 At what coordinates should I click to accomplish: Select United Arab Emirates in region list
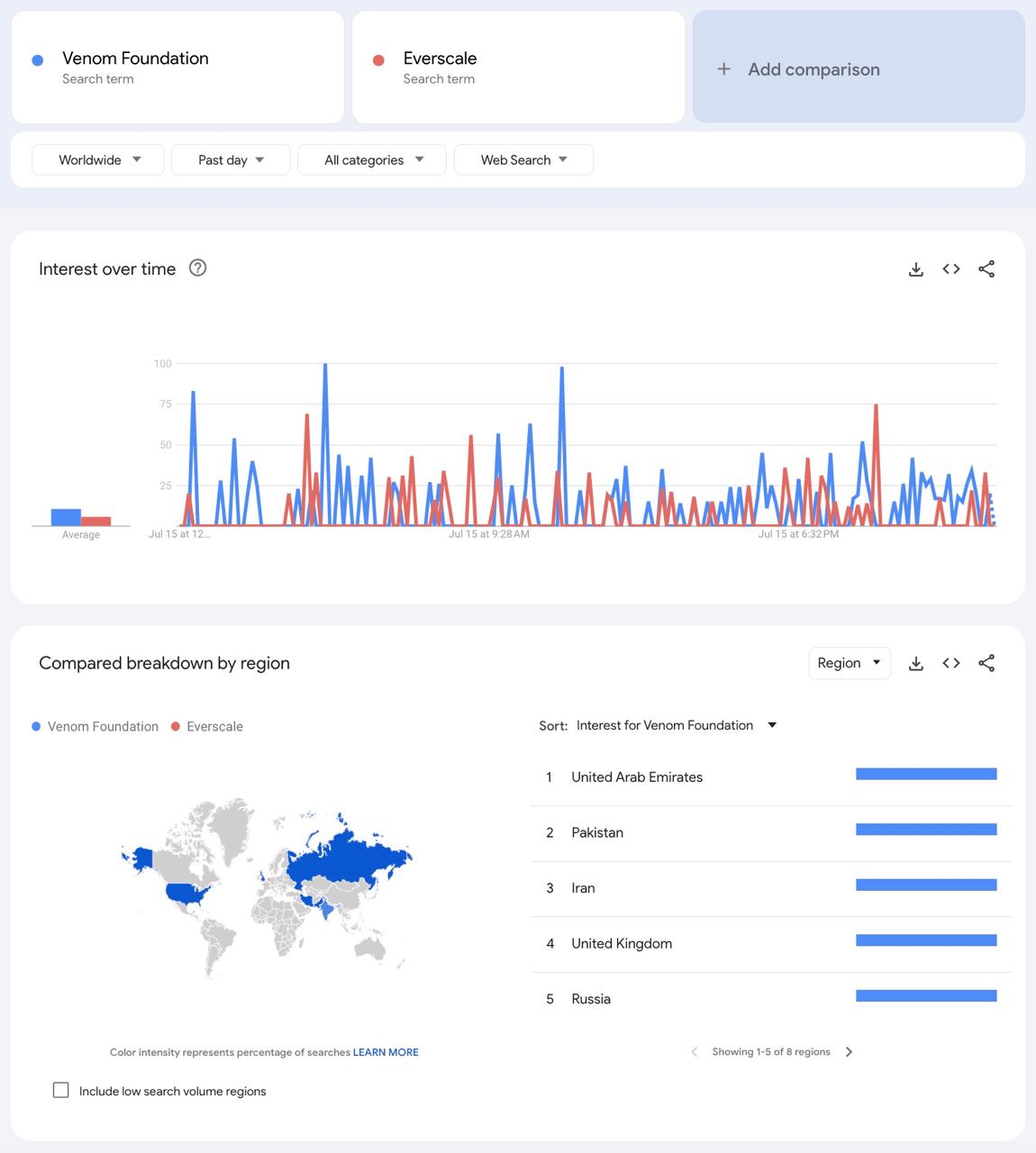pyautogui.click(x=636, y=777)
